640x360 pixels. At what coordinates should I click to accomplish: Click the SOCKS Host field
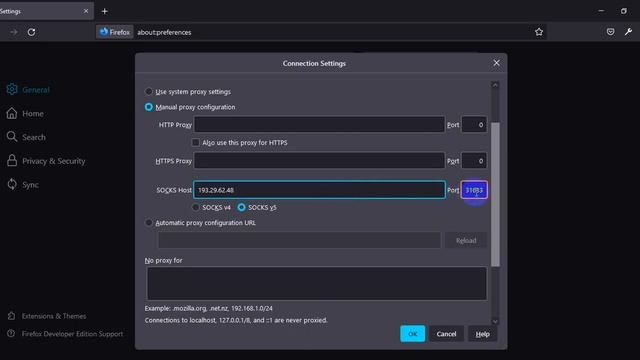[319, 190]
